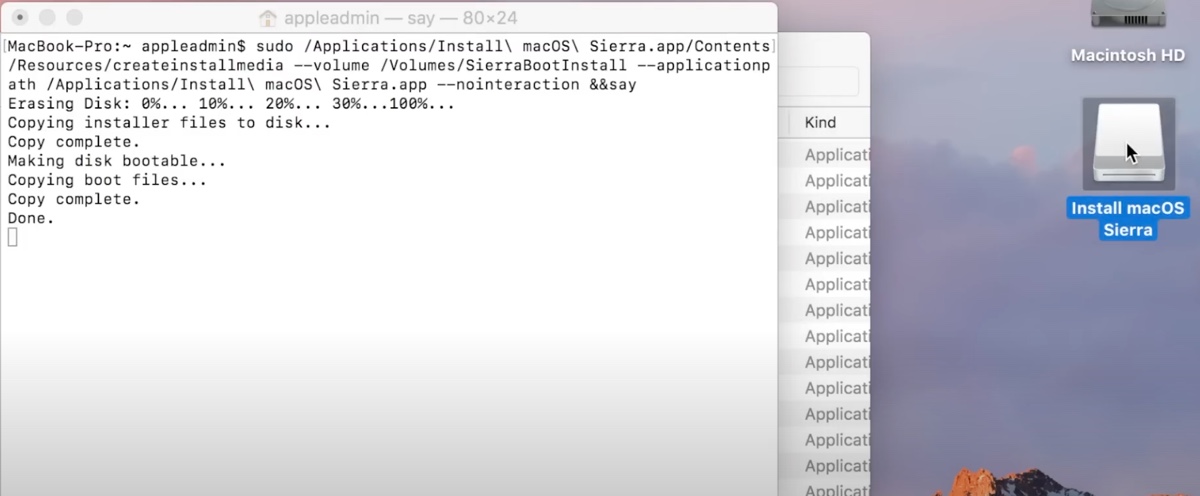This screenshot has width=1200, height=496.
Task: Click the 'Install macOS Sierra' highlighted label
Action: tap(1127, 219)
